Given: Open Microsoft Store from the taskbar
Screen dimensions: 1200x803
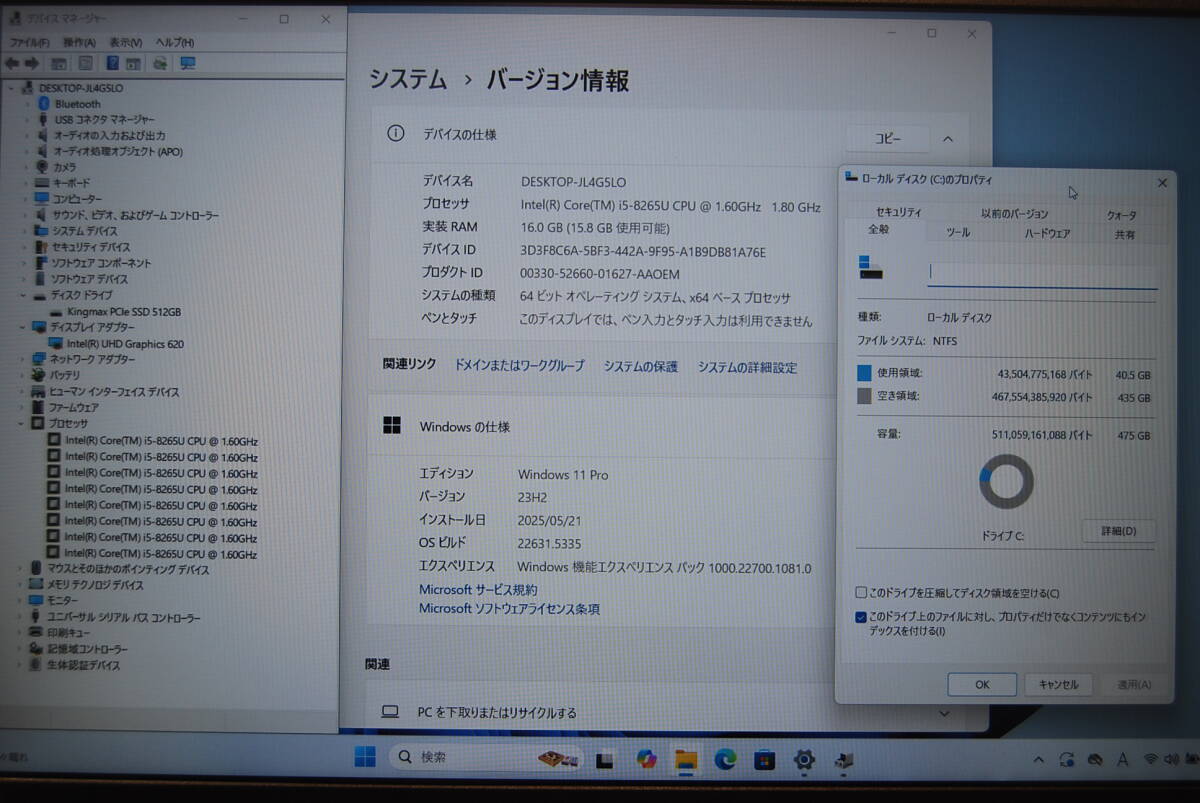Looking at the screenshot, I should click(765, 760).
